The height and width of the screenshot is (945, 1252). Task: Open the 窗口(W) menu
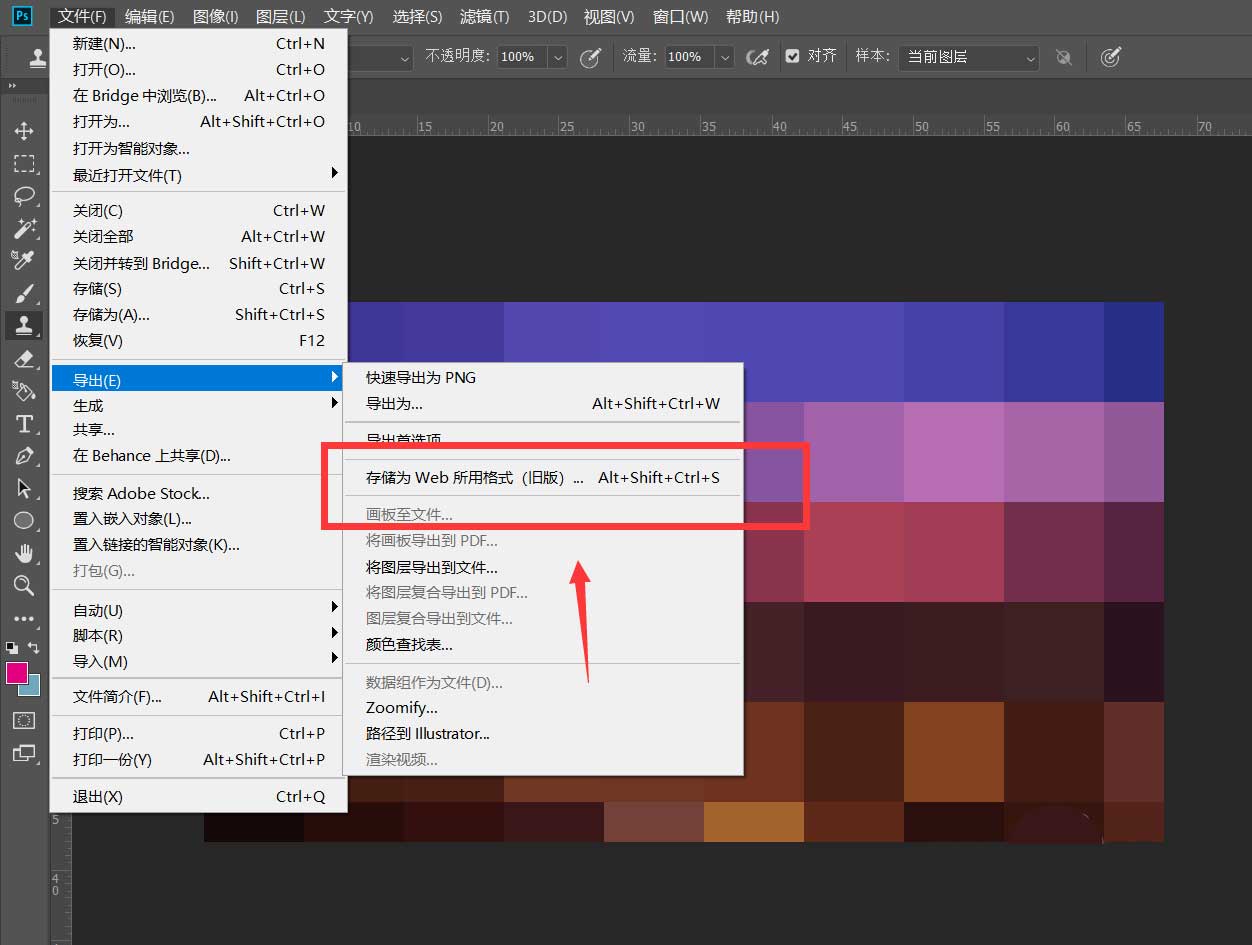[x=680, y=16]
